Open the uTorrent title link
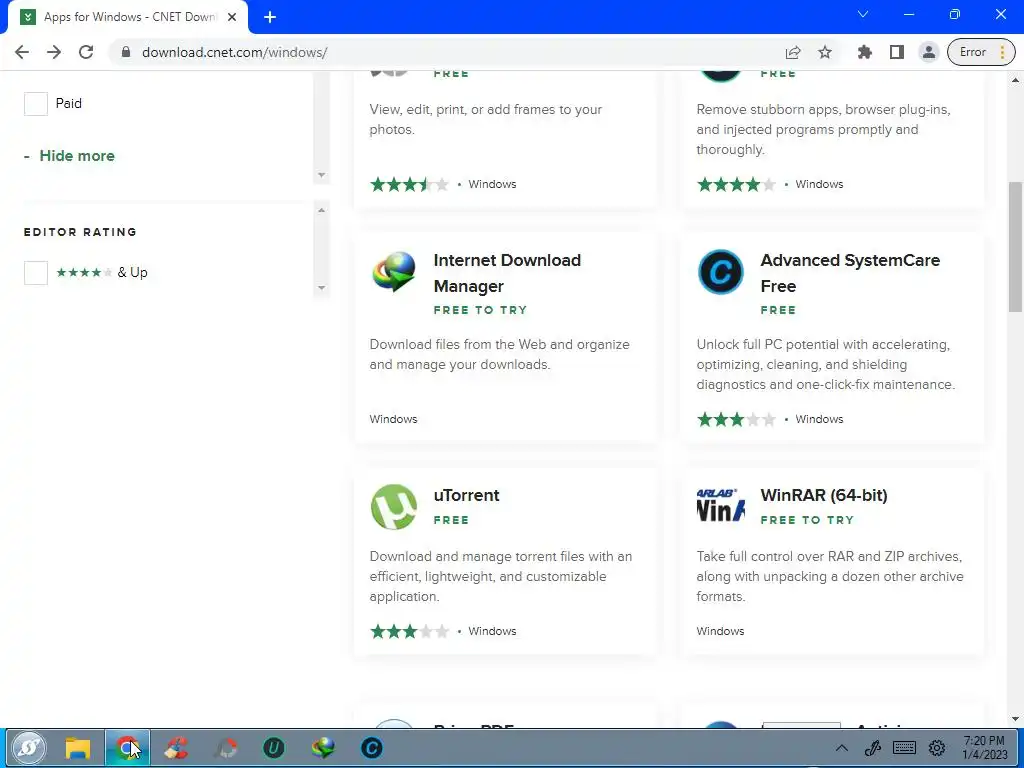 tap(466, 495)
